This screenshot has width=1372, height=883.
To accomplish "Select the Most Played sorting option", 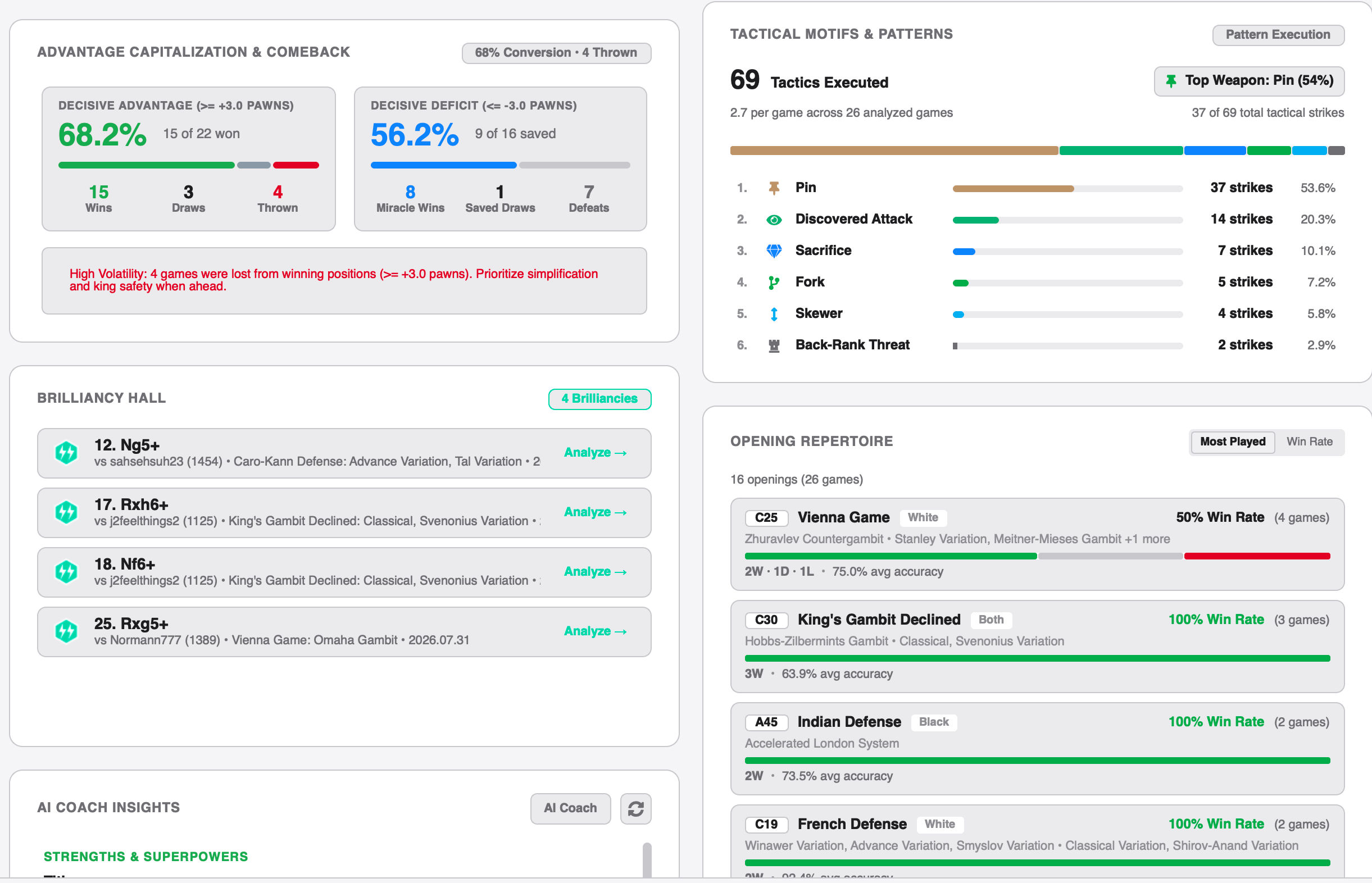I will click(1233, 442).
